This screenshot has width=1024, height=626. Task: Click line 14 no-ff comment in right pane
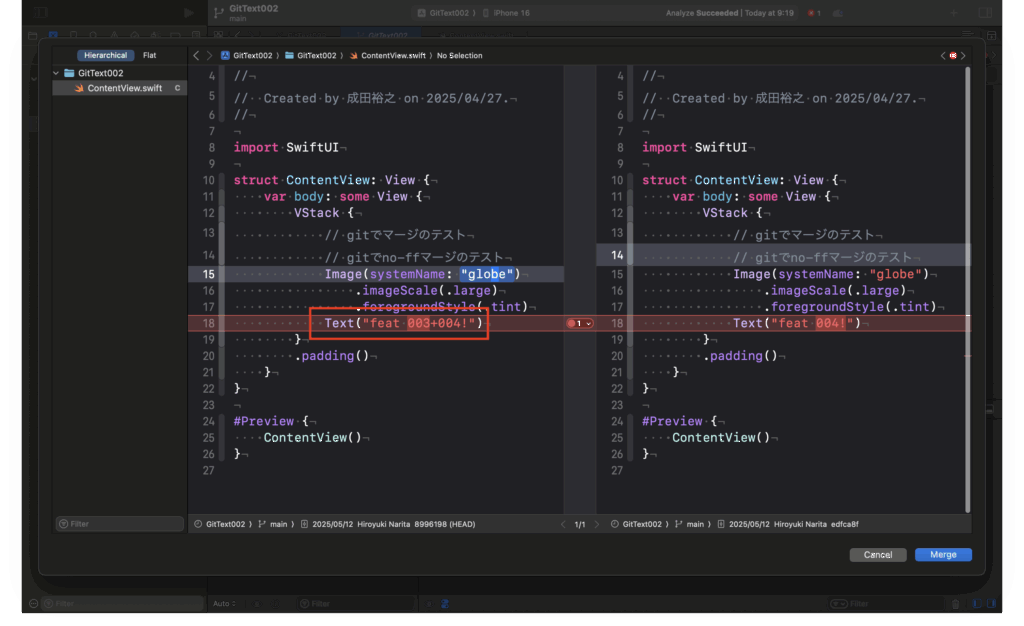(823, 257)
